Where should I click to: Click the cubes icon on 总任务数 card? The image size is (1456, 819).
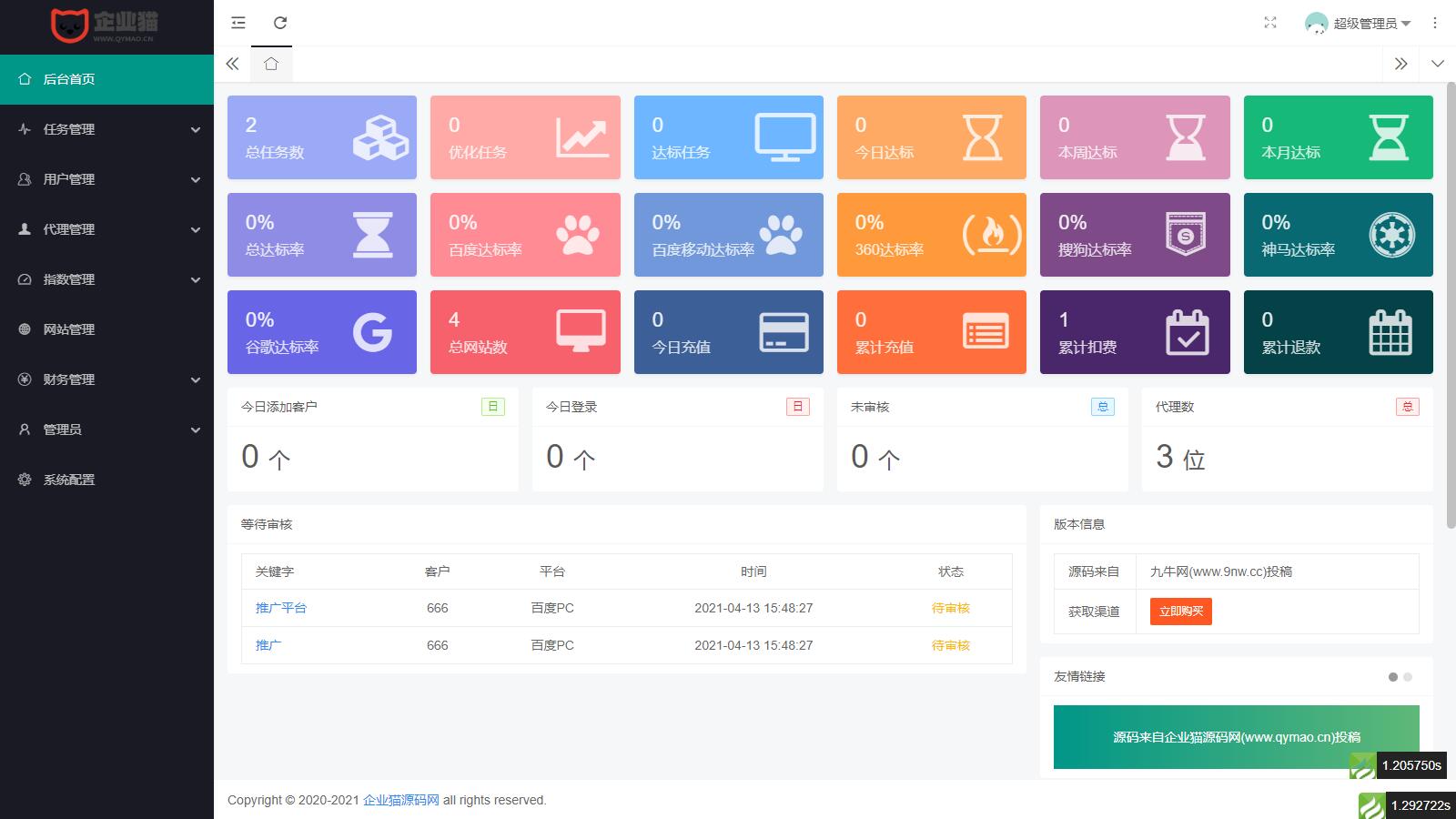pyautogui.click(x=380, y=137)
